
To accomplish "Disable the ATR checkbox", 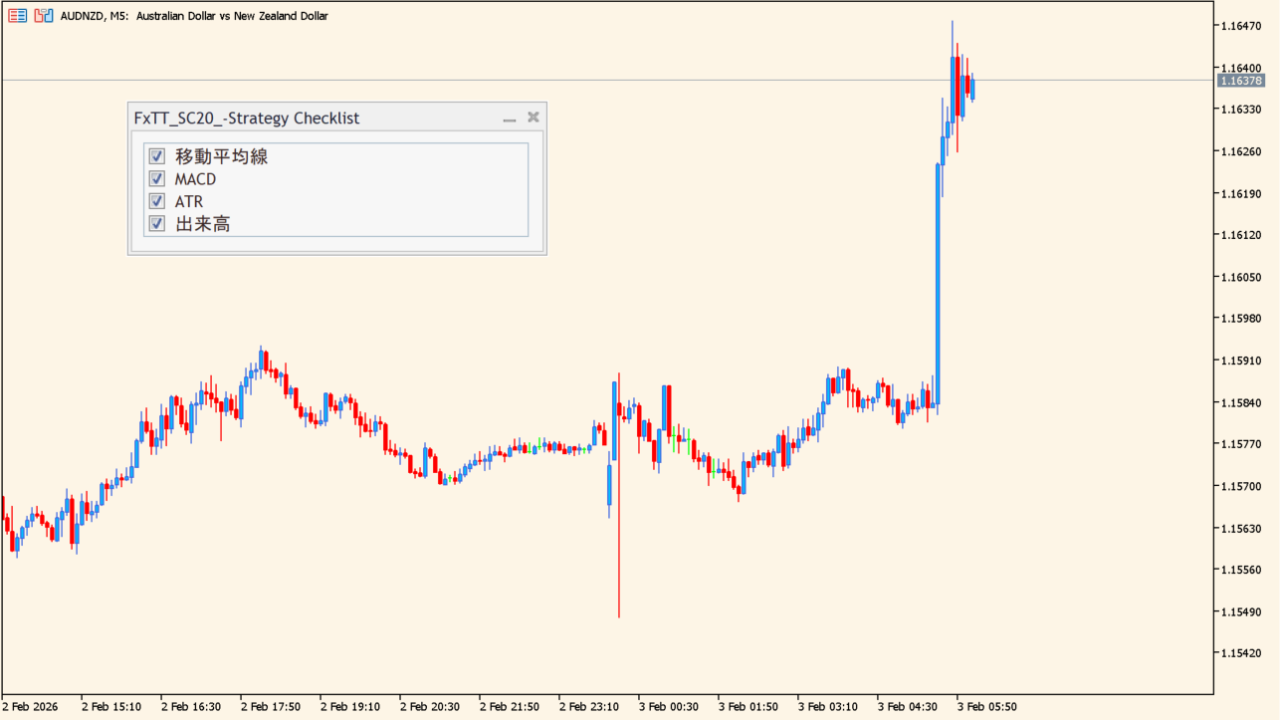I will click(x=157, y=201).
